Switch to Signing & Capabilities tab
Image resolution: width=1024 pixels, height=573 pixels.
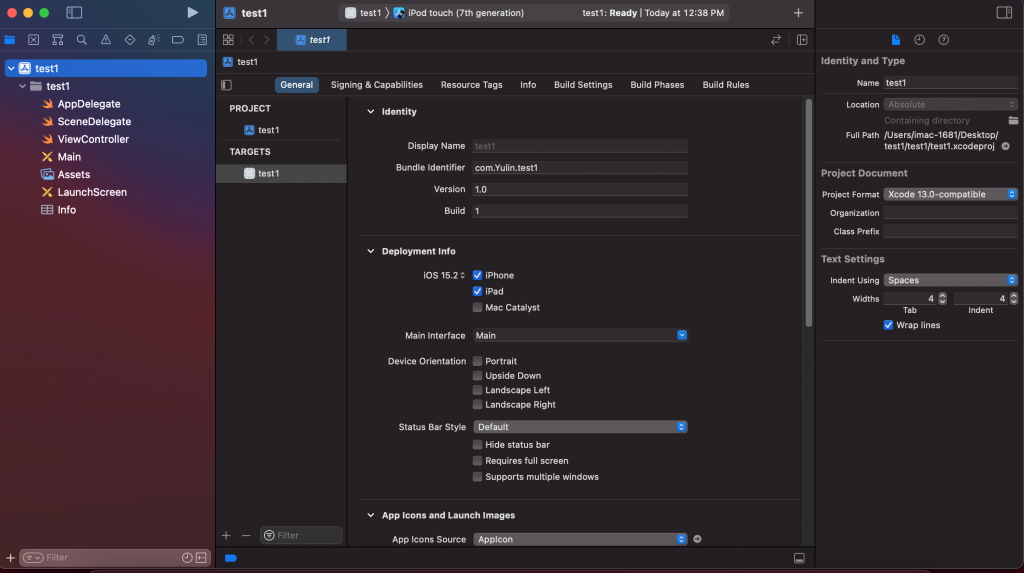tap(377, 85)
